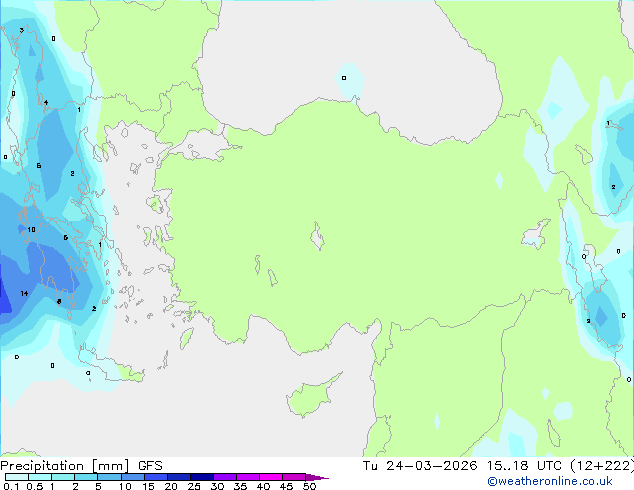Click the "Precipitation [mm] GFS" title text
Viewport: 634px width, 490px height.
point(81,466)
